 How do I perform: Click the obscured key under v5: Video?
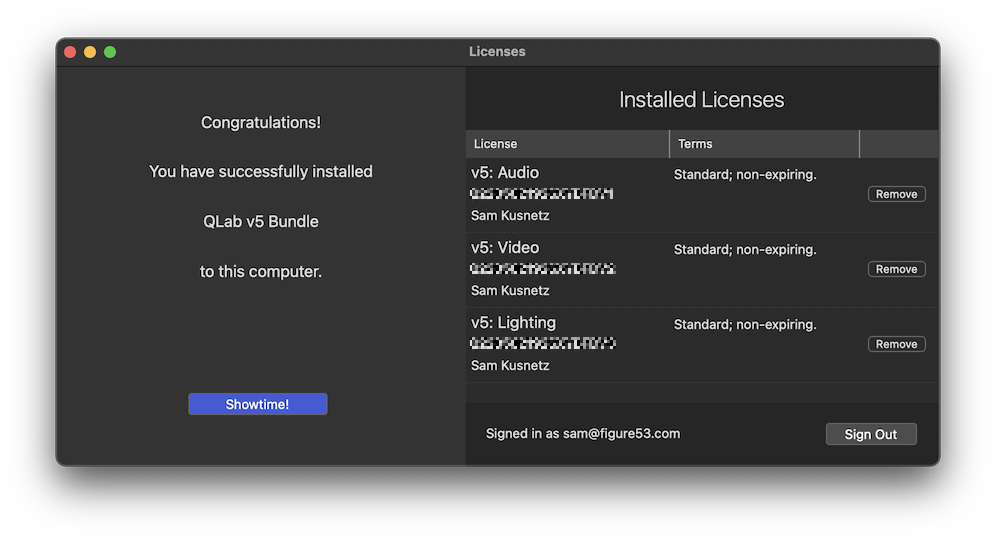[x=543, y=269]
